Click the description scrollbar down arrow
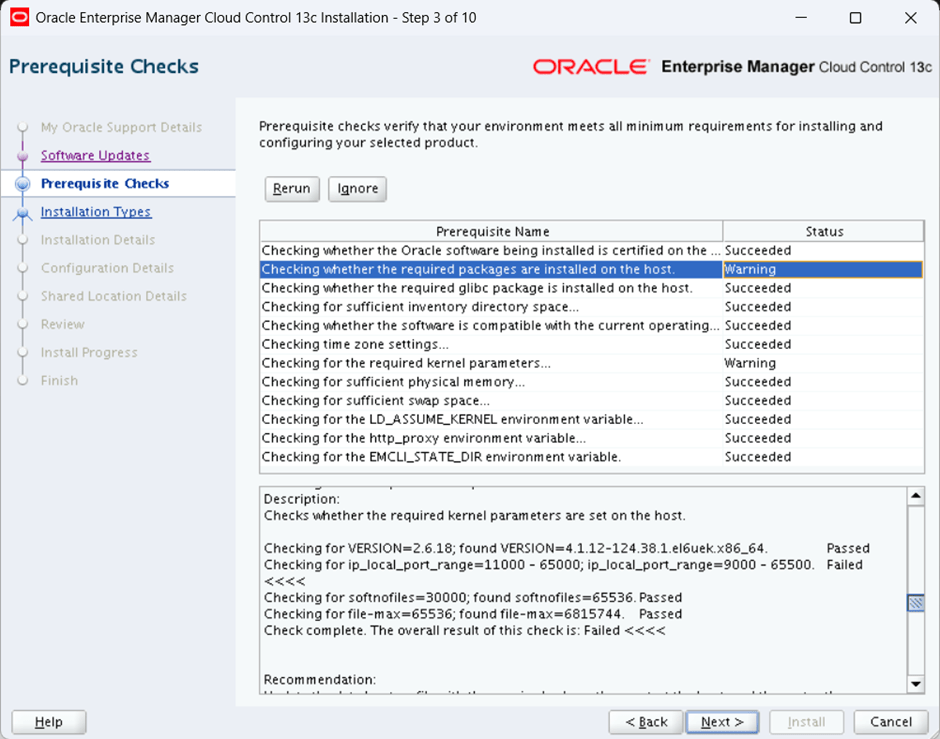 [915, 684]
